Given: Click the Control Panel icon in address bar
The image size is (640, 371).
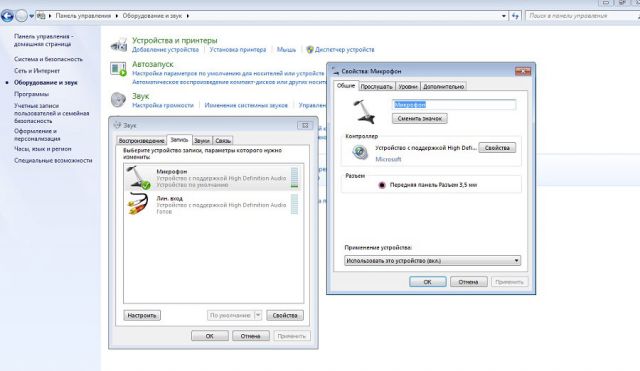Looking at the screenshot, I should [x=41, y=16].
